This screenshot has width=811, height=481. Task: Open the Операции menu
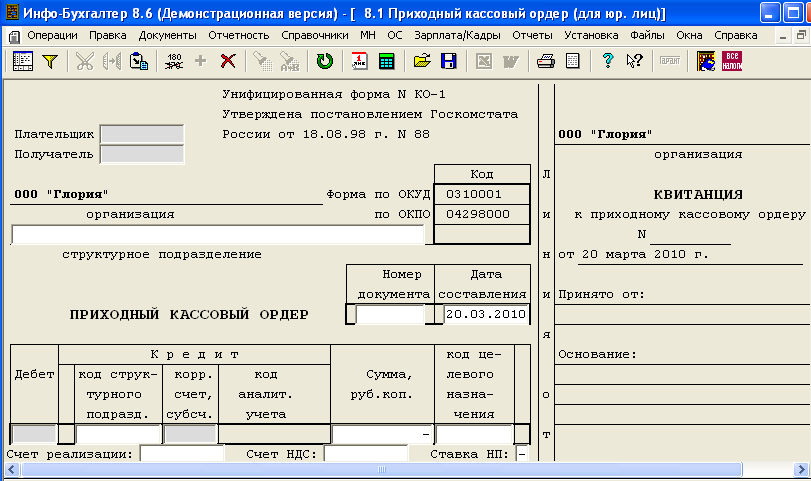(x=52, y=35)
